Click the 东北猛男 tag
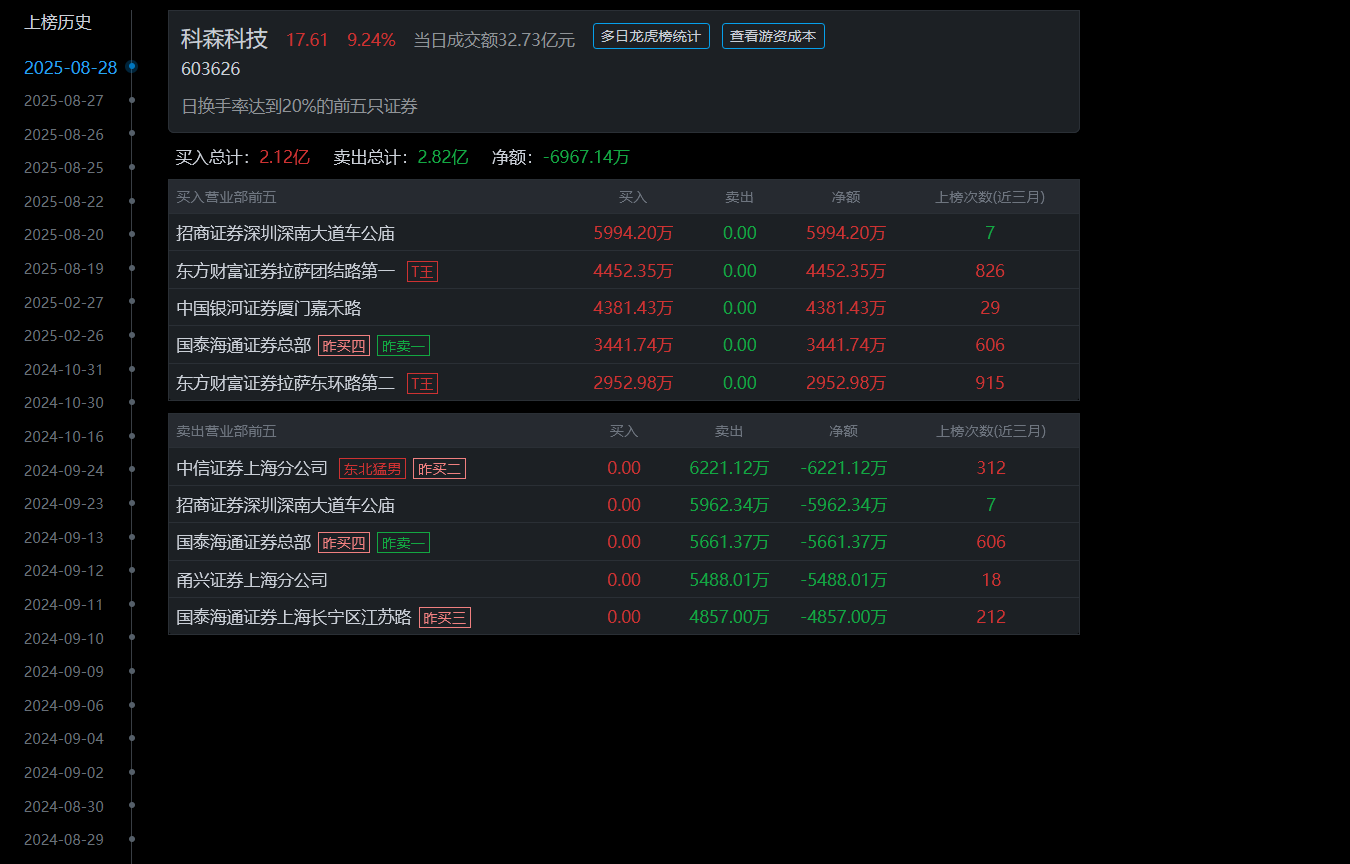Image resolution: width=1350 pixels, height=864 pixels. (372, 468)
